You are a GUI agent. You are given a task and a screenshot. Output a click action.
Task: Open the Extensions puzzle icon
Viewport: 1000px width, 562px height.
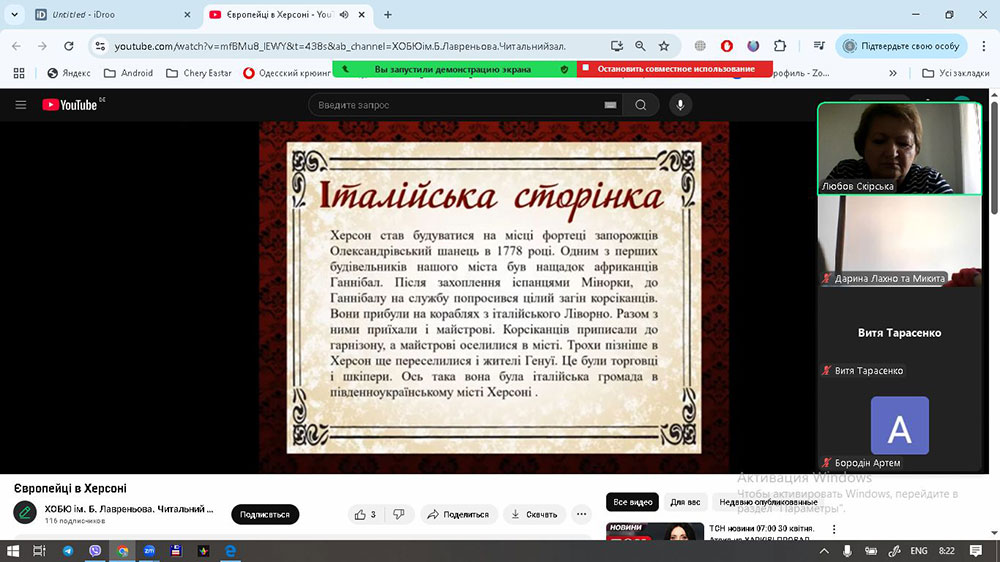779,46
